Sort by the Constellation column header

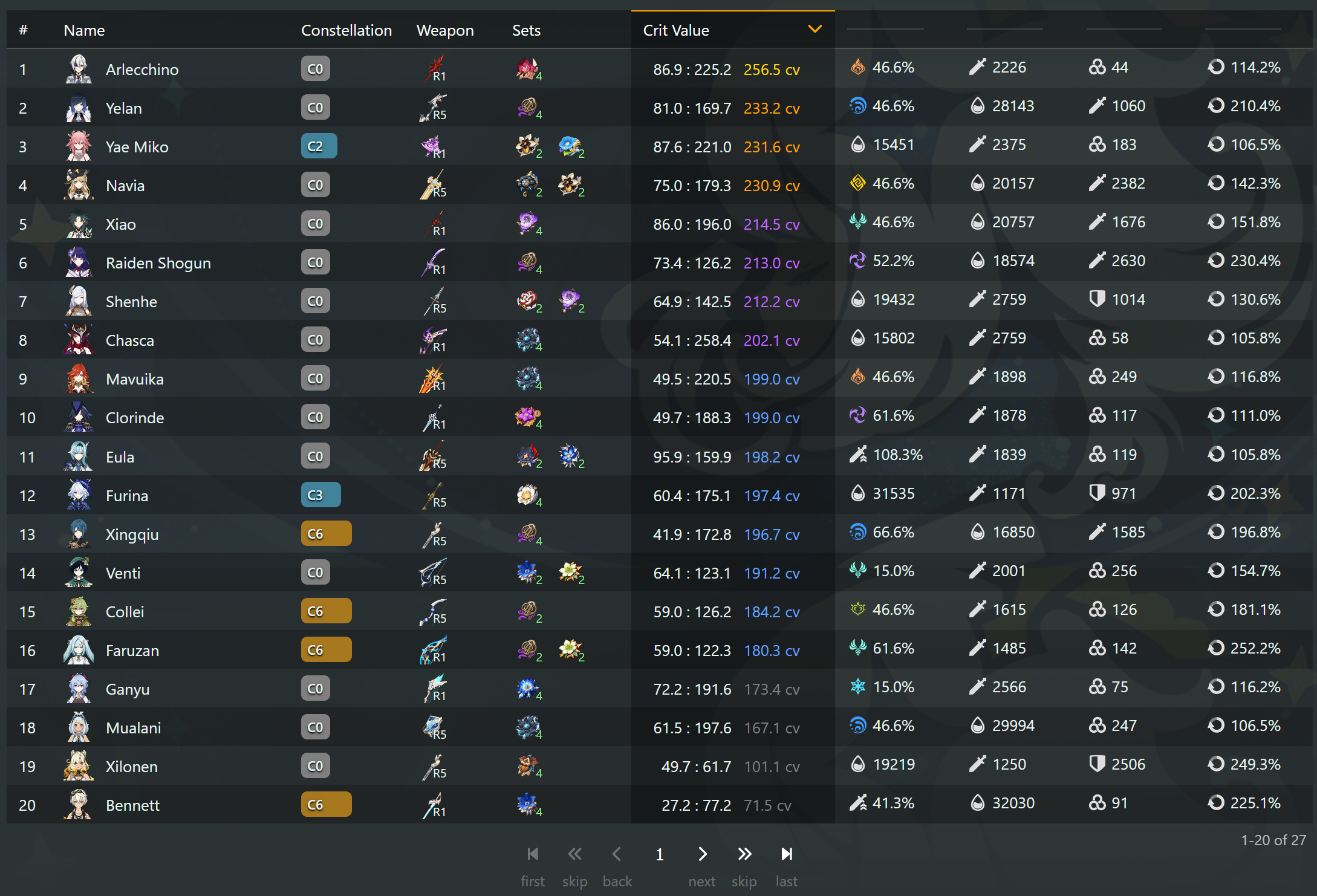(346, 30)
